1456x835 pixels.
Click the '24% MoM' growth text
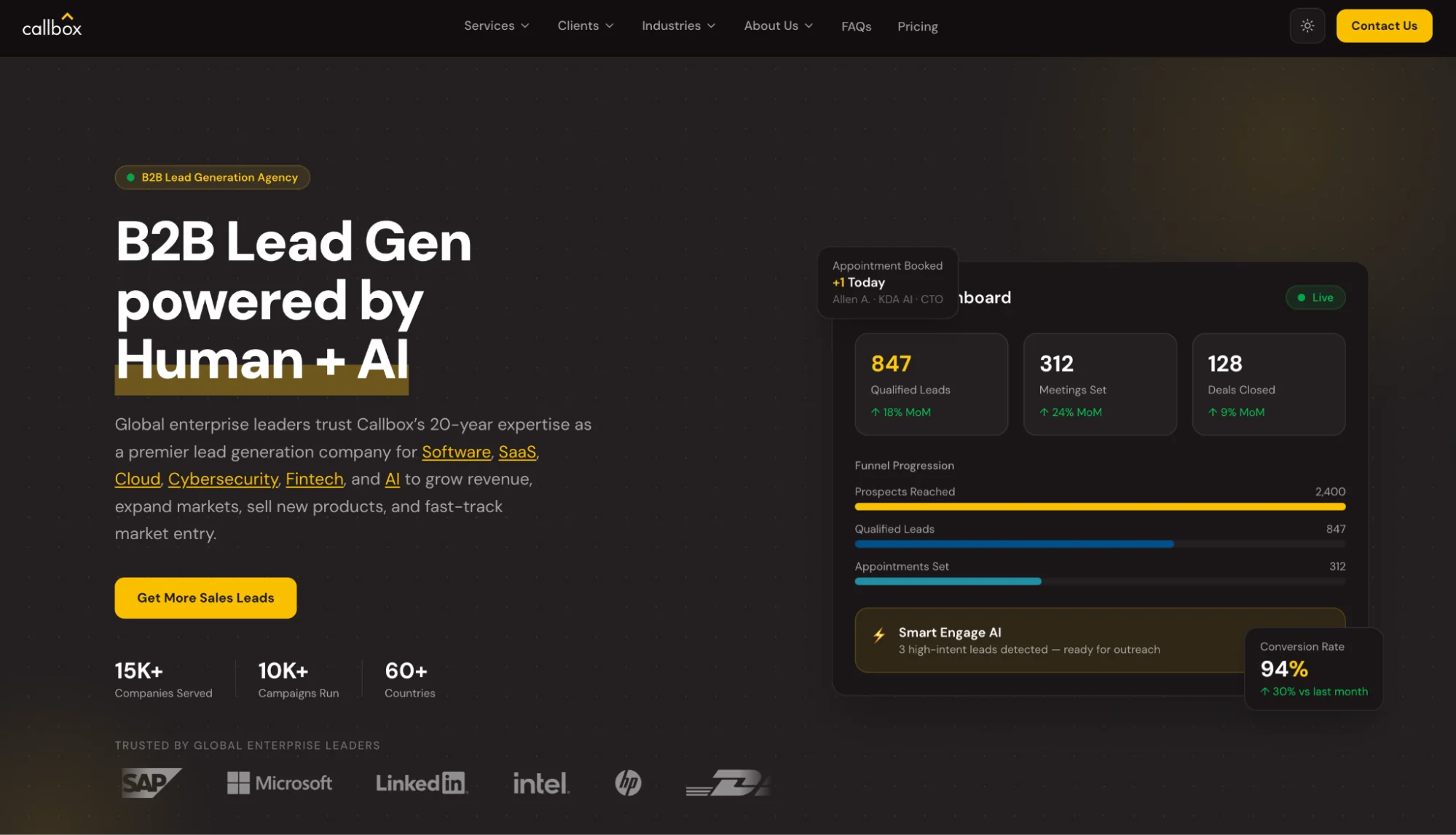pos(1070,412)
